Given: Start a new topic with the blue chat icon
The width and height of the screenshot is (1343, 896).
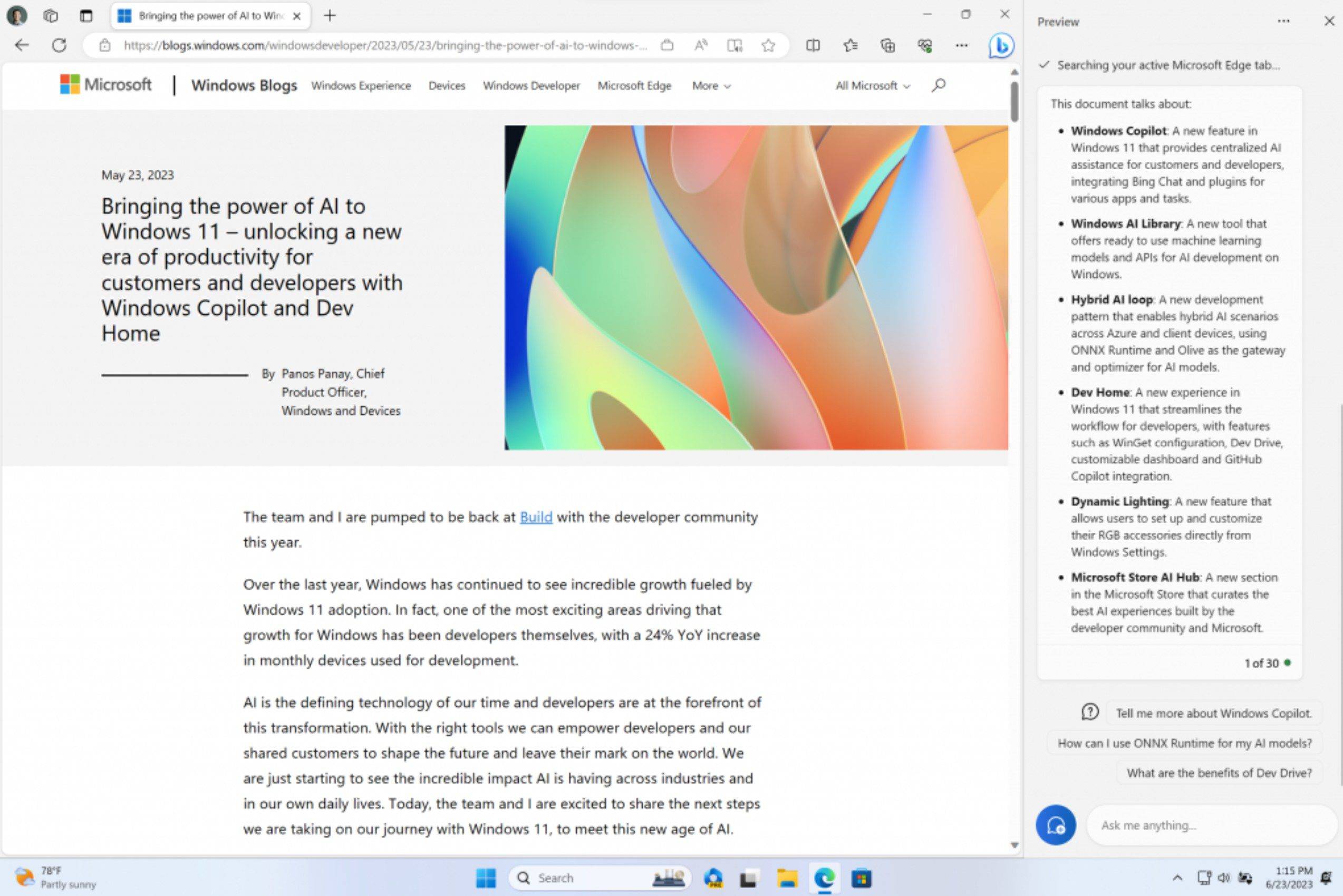Looking at the screenshot, I should click(x=1056, y=824).
